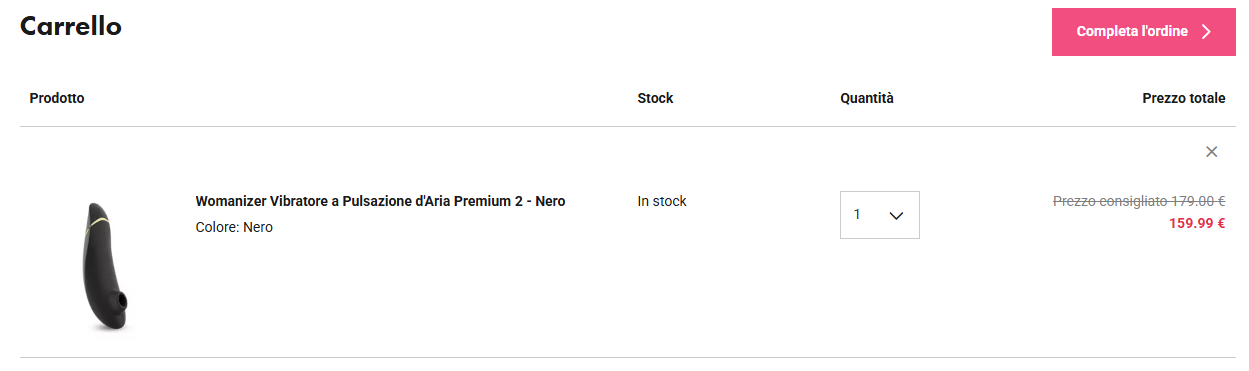Click the In stock availability label
This screenshot has height=371, width=1249.
coord(662,201)
